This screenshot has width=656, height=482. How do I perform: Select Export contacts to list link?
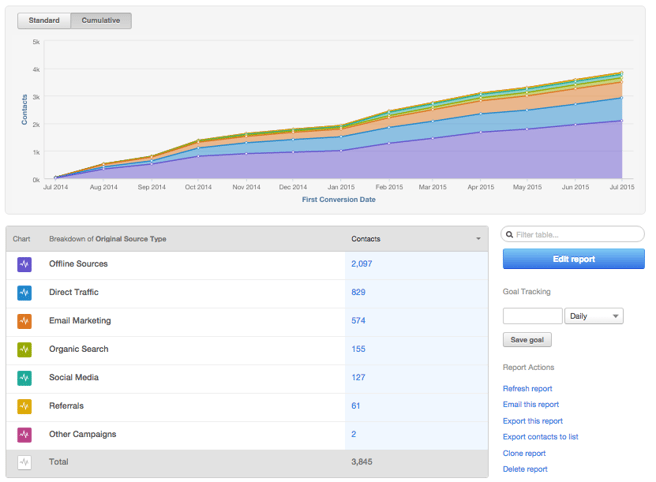(540, 437)
